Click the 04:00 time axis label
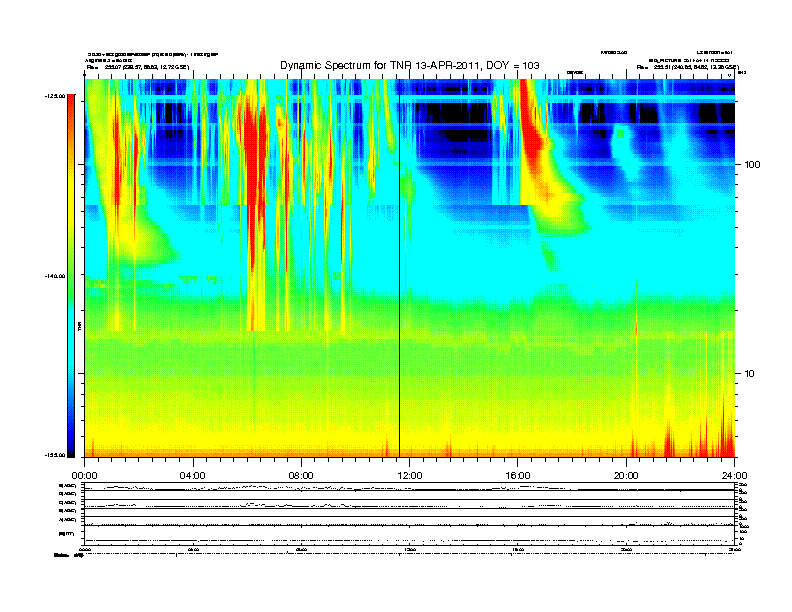792x612 pixels. coord(193,476)
